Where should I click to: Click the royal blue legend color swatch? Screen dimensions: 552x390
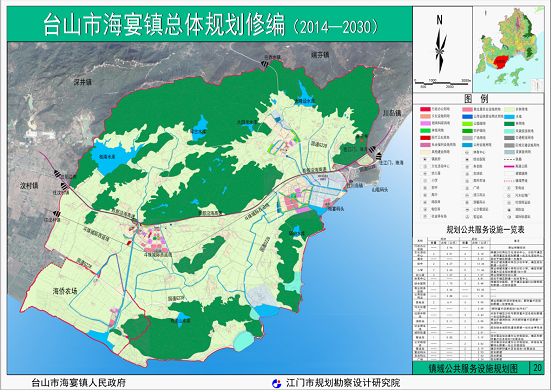pyautogui.click(x=468, y=117)
